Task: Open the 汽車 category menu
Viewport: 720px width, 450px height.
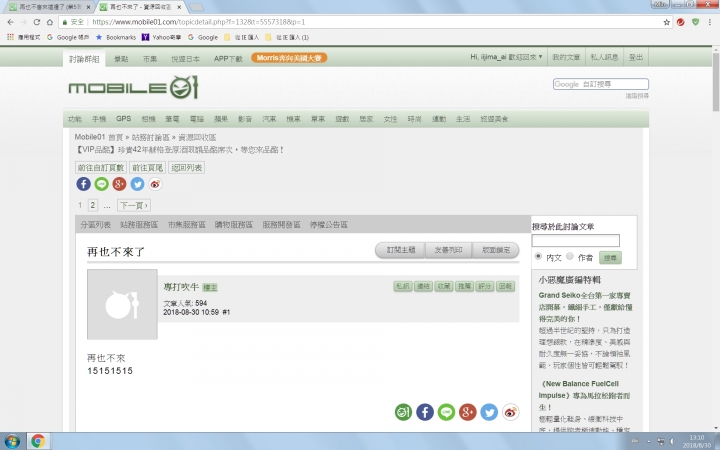Action: click(x=269, y=119)
